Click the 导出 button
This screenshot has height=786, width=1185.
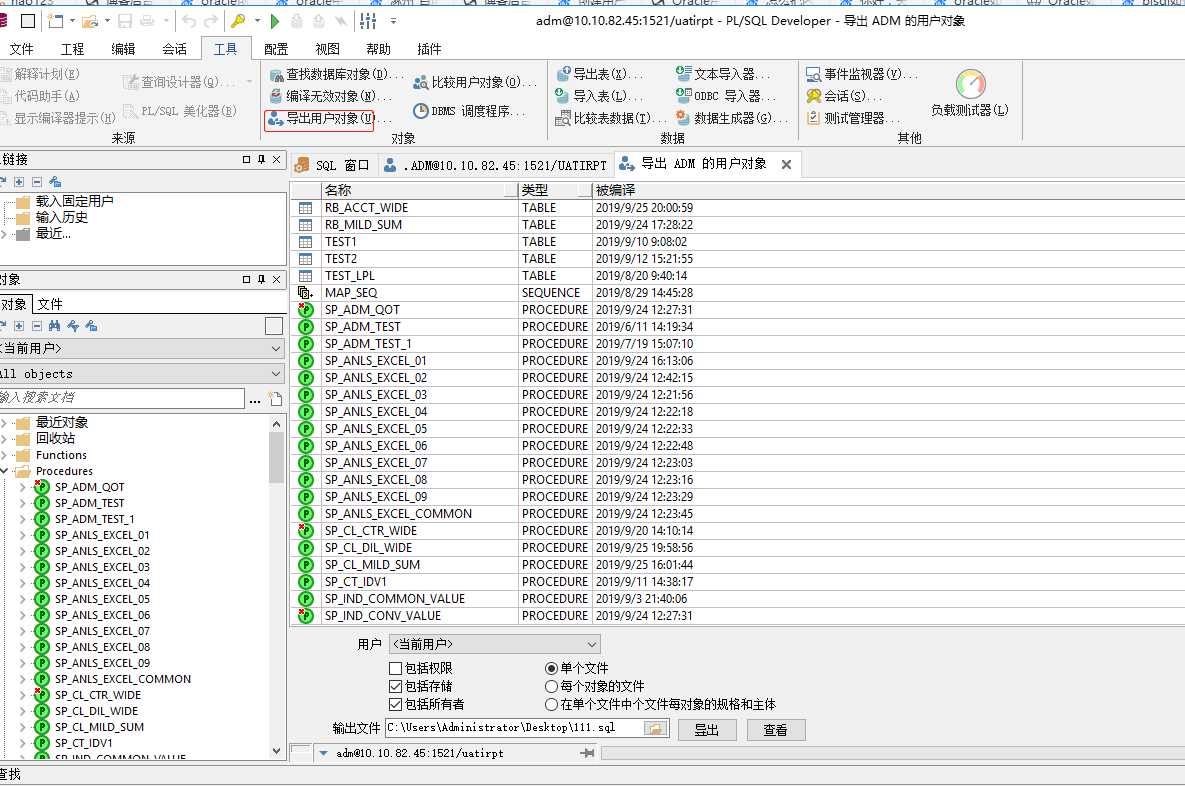pyautogui.click(x=707, y=729)
